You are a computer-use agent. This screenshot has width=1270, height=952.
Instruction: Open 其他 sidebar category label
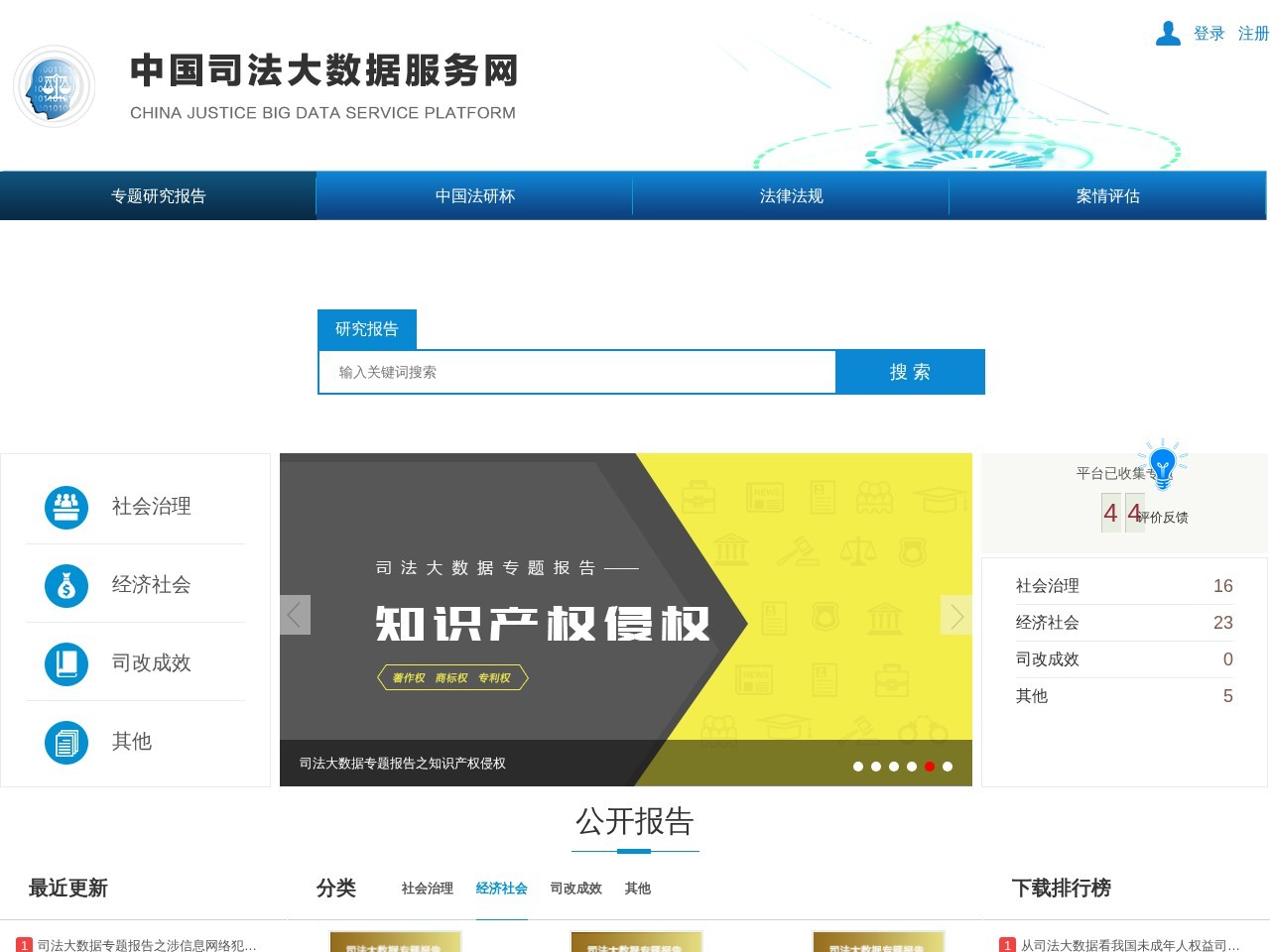tap(132, 742)
